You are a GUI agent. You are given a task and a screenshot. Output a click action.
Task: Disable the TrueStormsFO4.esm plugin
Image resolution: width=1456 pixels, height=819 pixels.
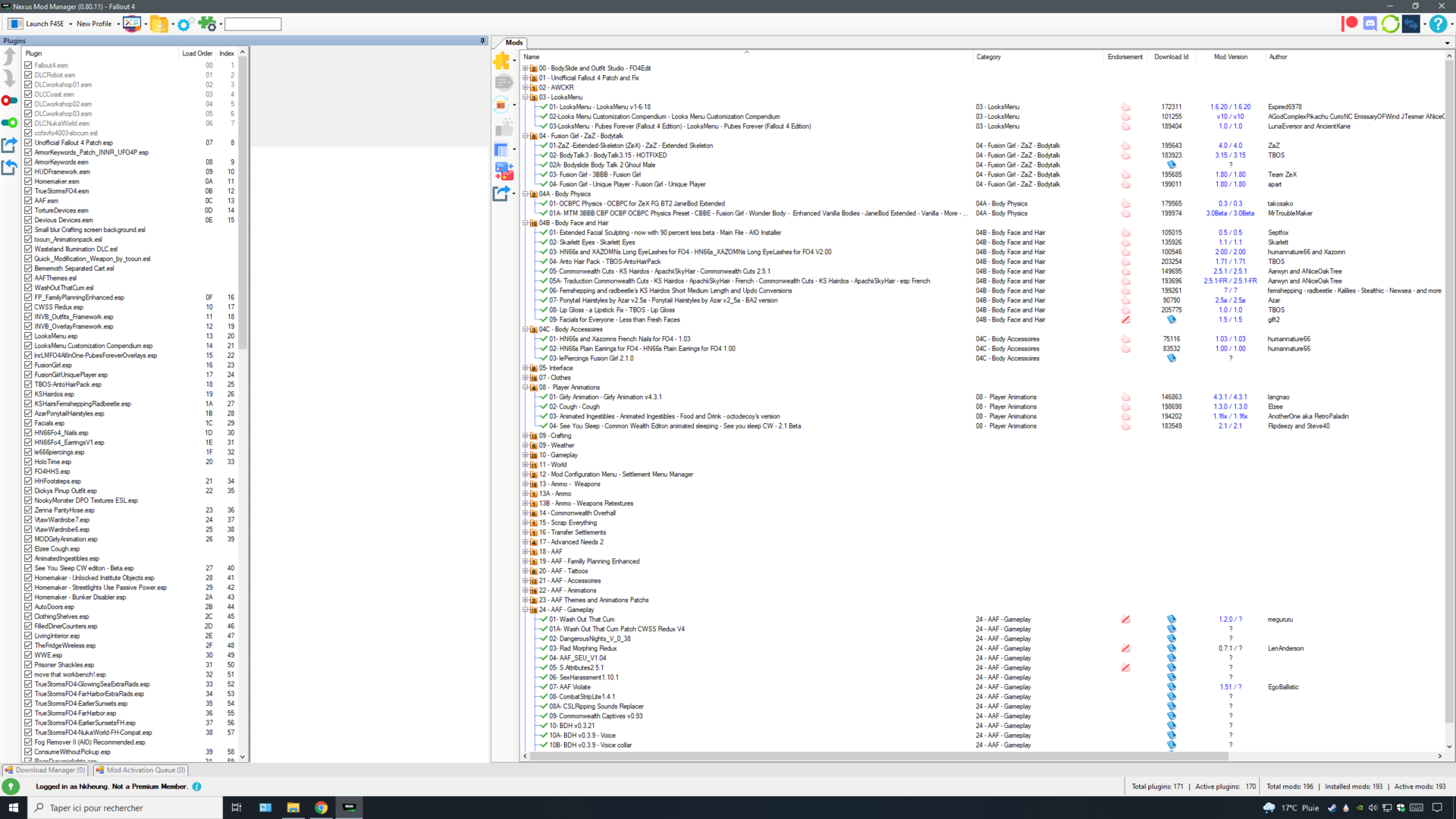pos(28,191)
